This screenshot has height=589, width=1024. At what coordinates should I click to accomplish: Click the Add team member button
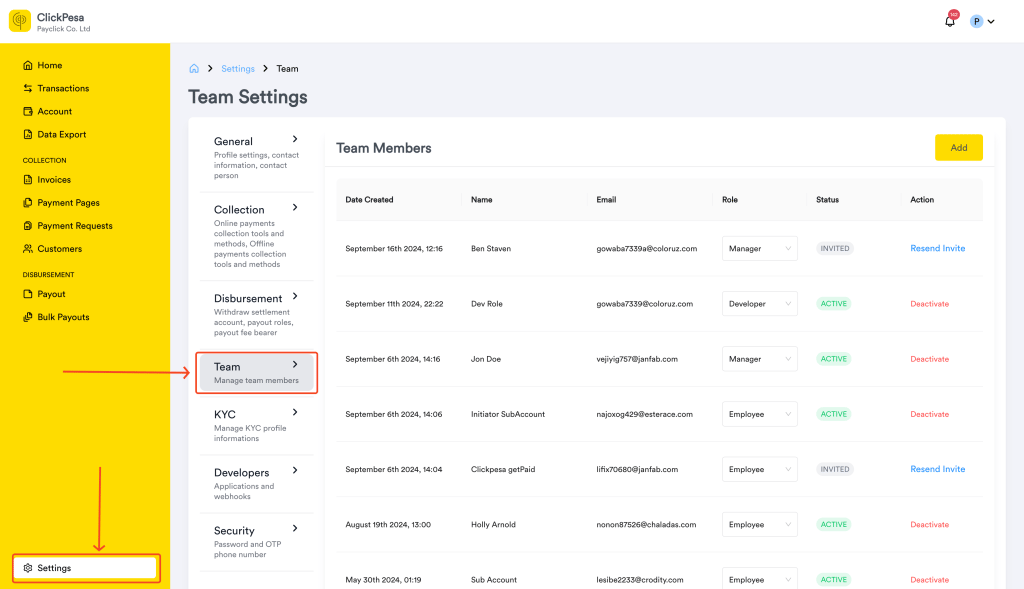pos(959,148)
